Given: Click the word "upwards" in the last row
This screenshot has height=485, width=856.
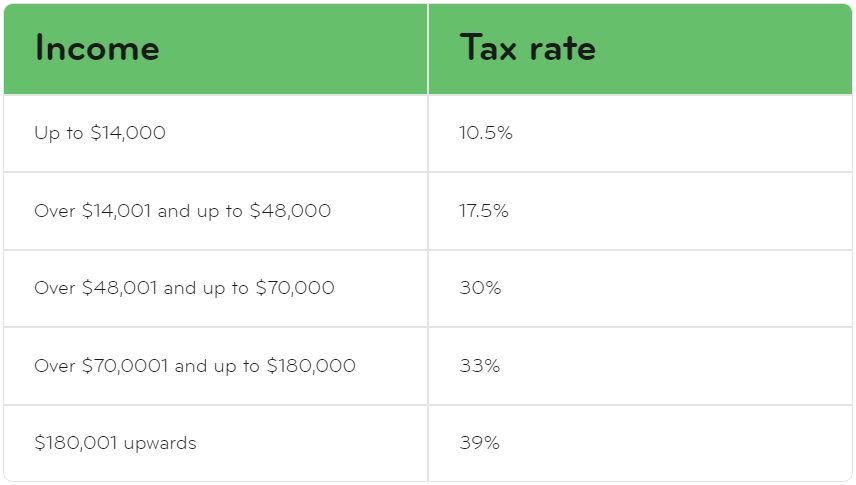Looking at the screenshot, I should (x=160, y=443).
